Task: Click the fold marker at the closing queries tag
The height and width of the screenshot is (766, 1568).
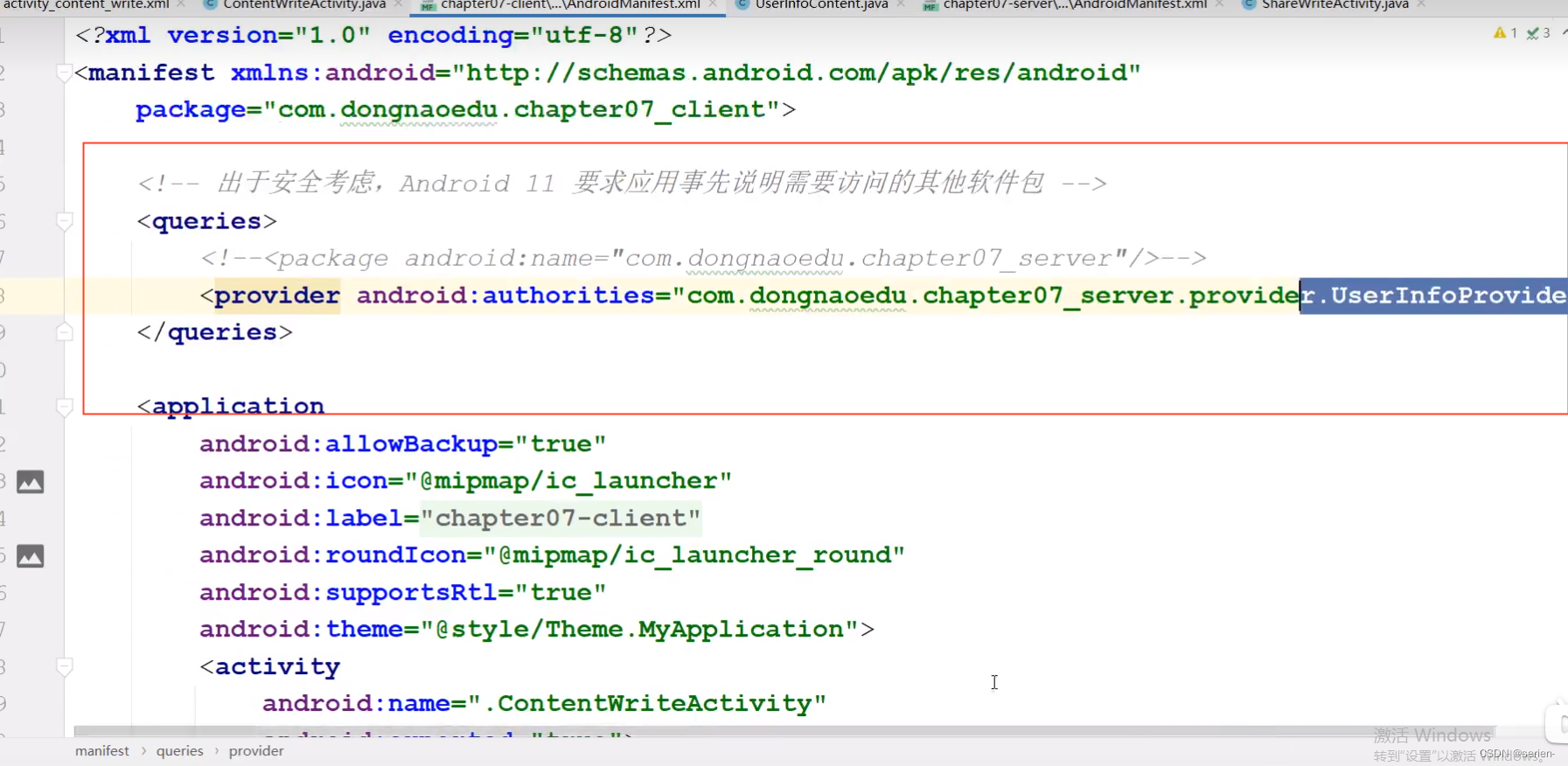Action: coord(64,332)
